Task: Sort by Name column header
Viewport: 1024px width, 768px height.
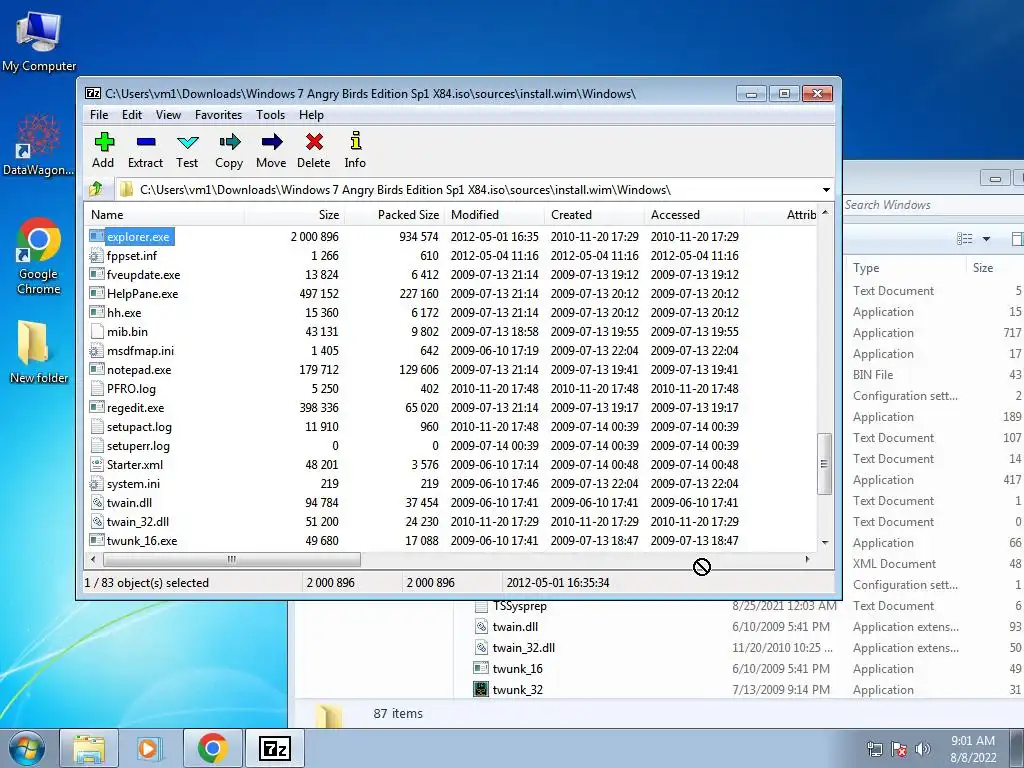Action: click(165, 215)
